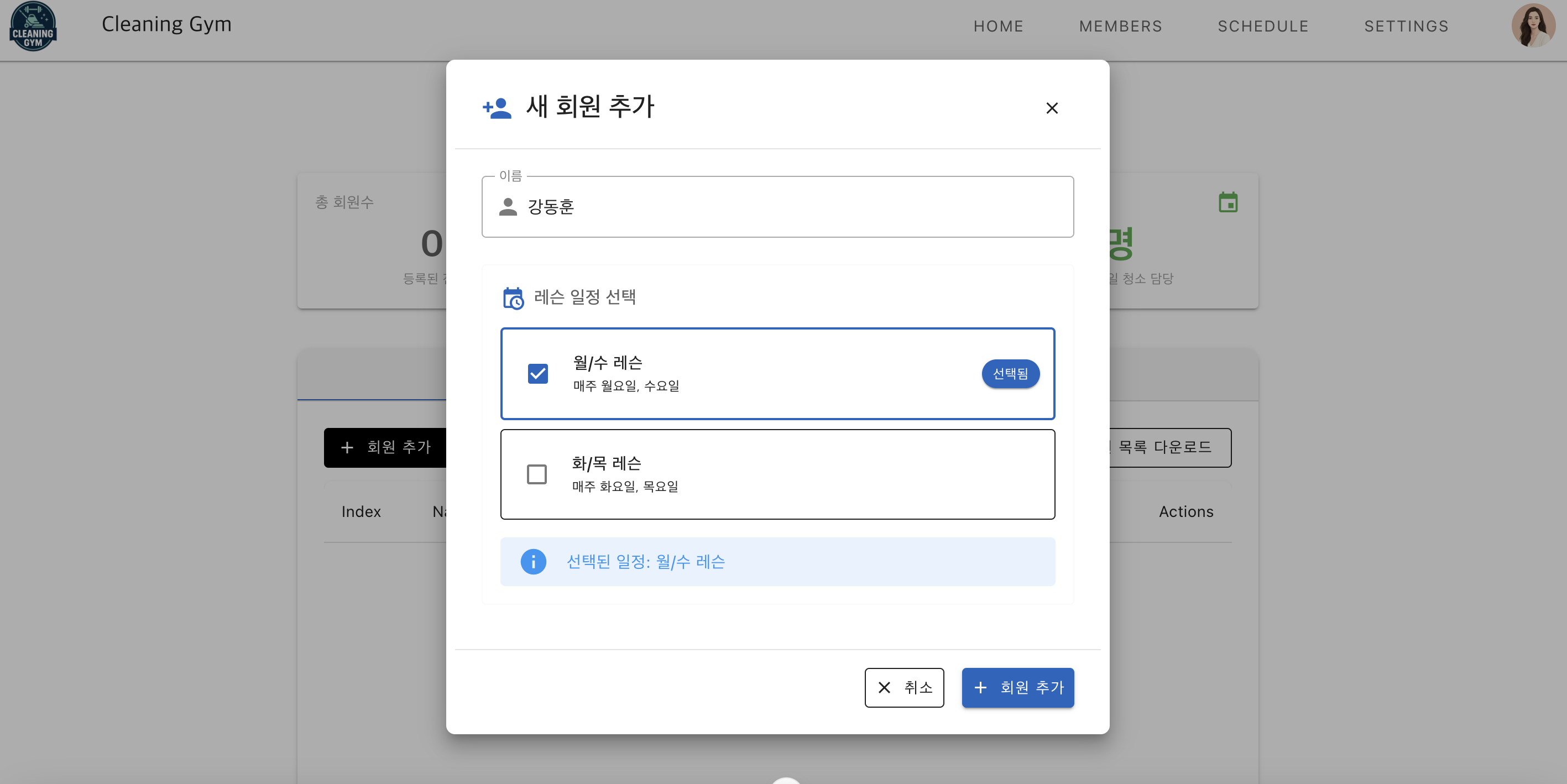Click the person icon in name field
The image size is (1567, 784).
(508, 207)
